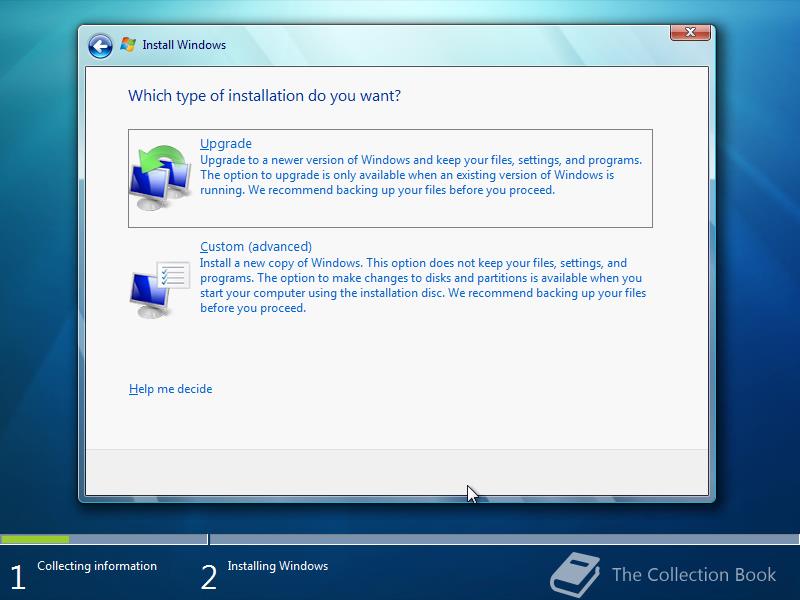Click the 'Which type of installation' heading
The image size is (800, 600).
(264, 96)
